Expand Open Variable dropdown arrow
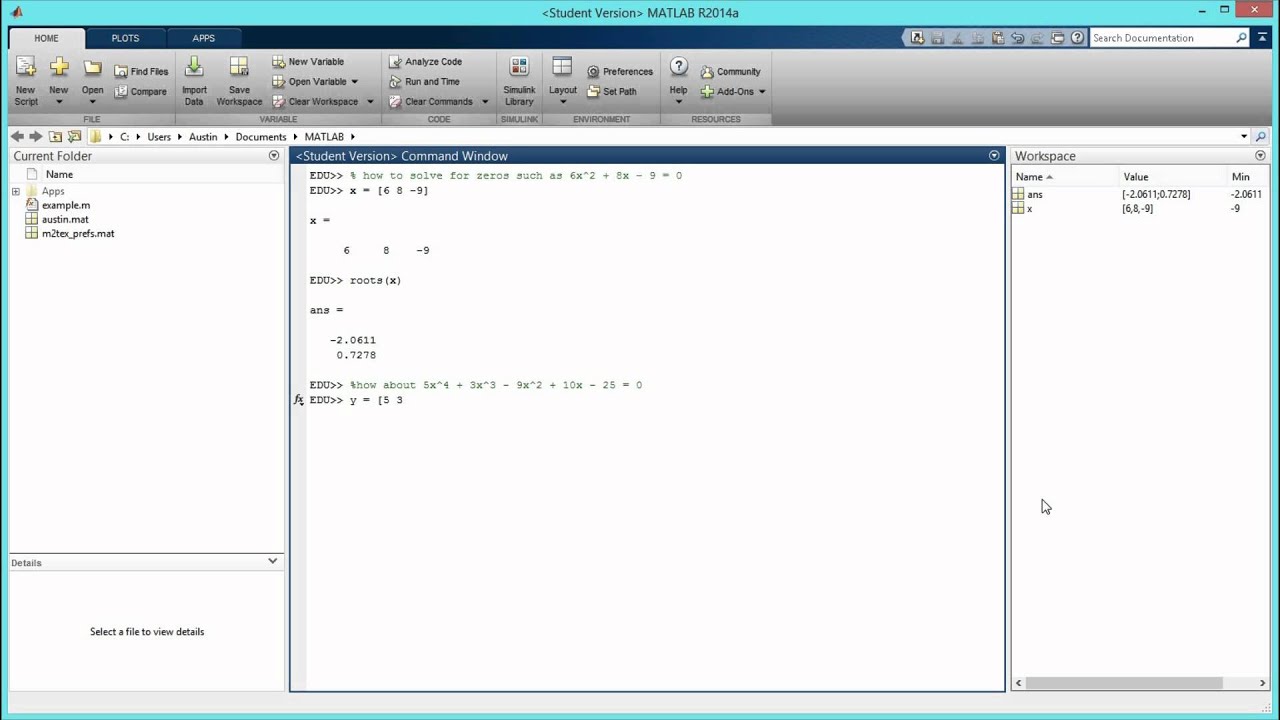 click(x=354, y=82)
